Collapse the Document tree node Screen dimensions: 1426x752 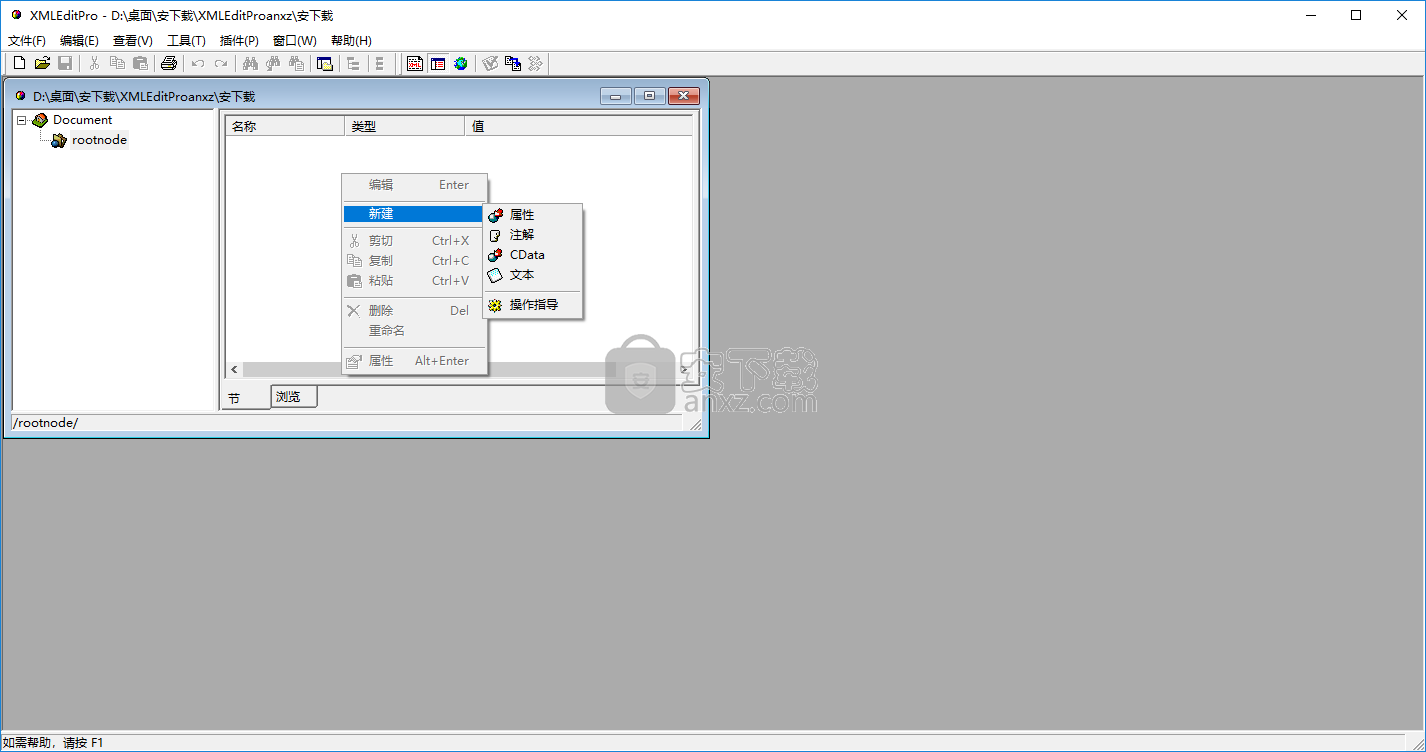coord(22,120)
